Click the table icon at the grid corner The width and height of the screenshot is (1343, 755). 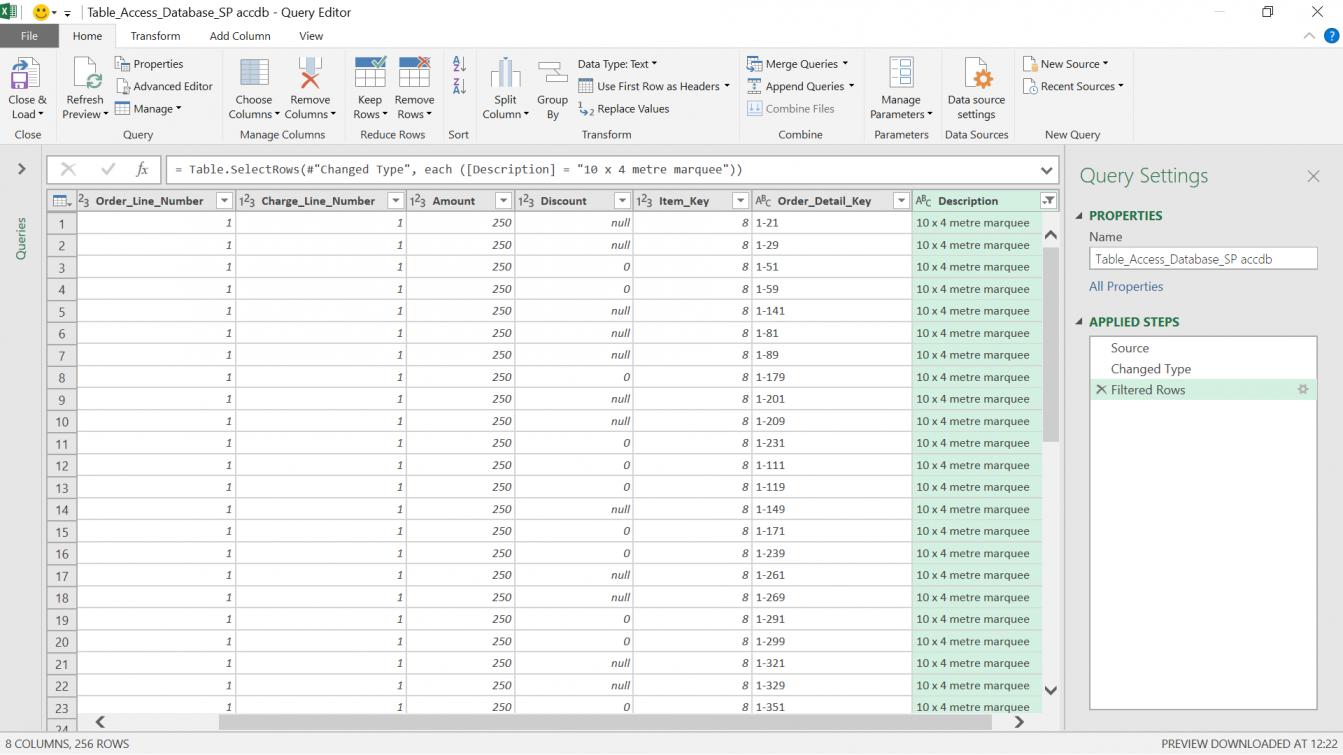coord(60,201)
